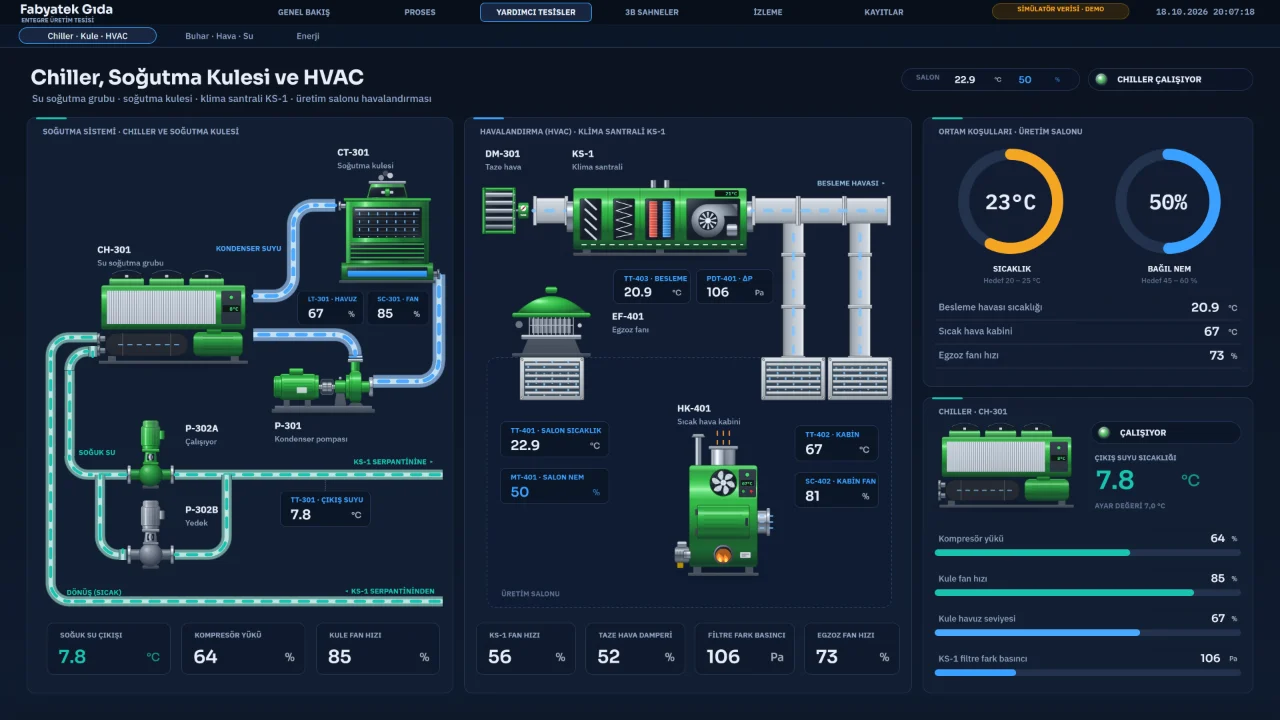Click the Taze Hava Damperi 52 card
The width and height of the screenshot is (1280, 720).
(633, 648)
